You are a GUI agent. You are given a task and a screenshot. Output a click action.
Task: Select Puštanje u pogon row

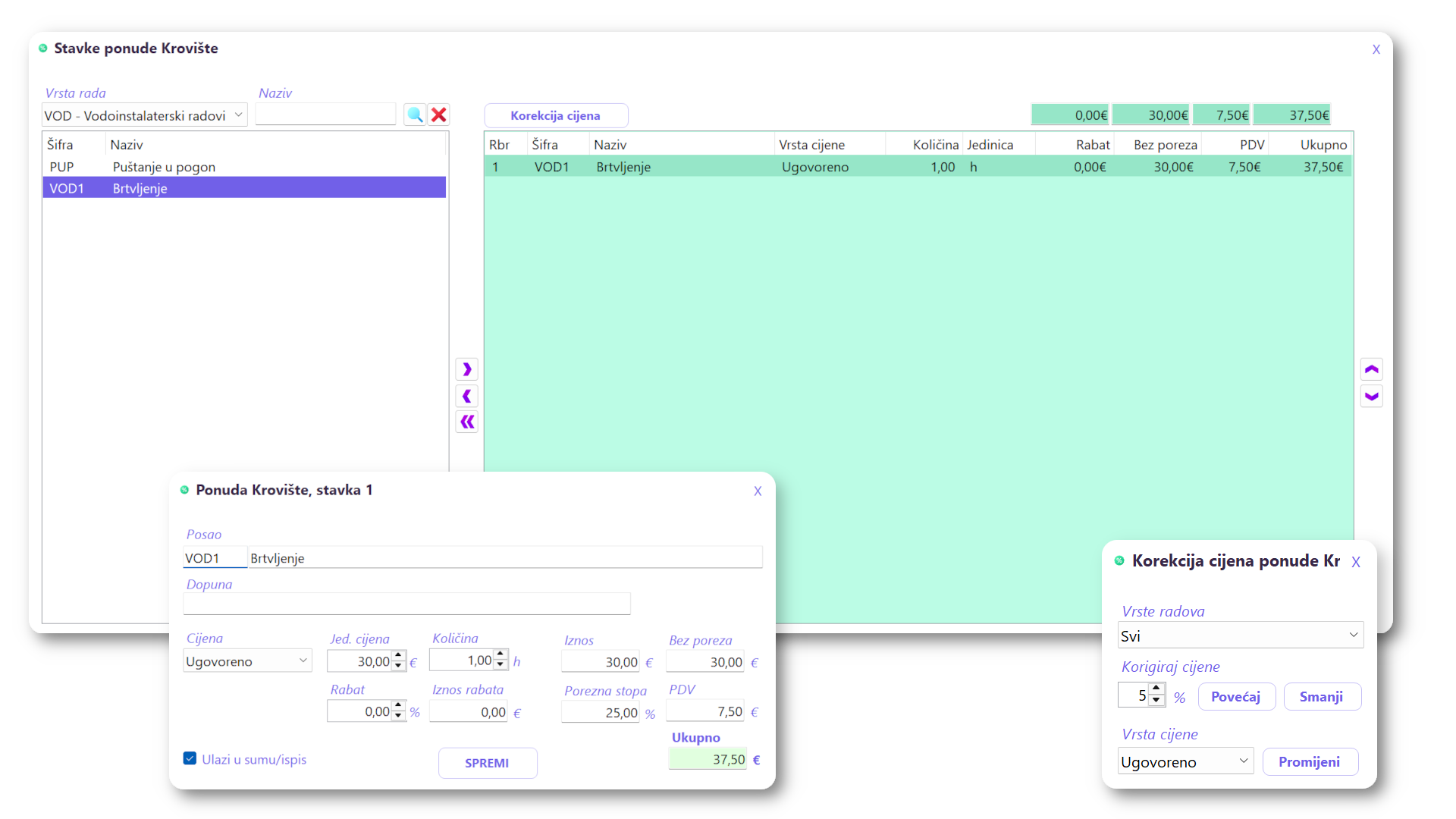click(x=164, y=167)
